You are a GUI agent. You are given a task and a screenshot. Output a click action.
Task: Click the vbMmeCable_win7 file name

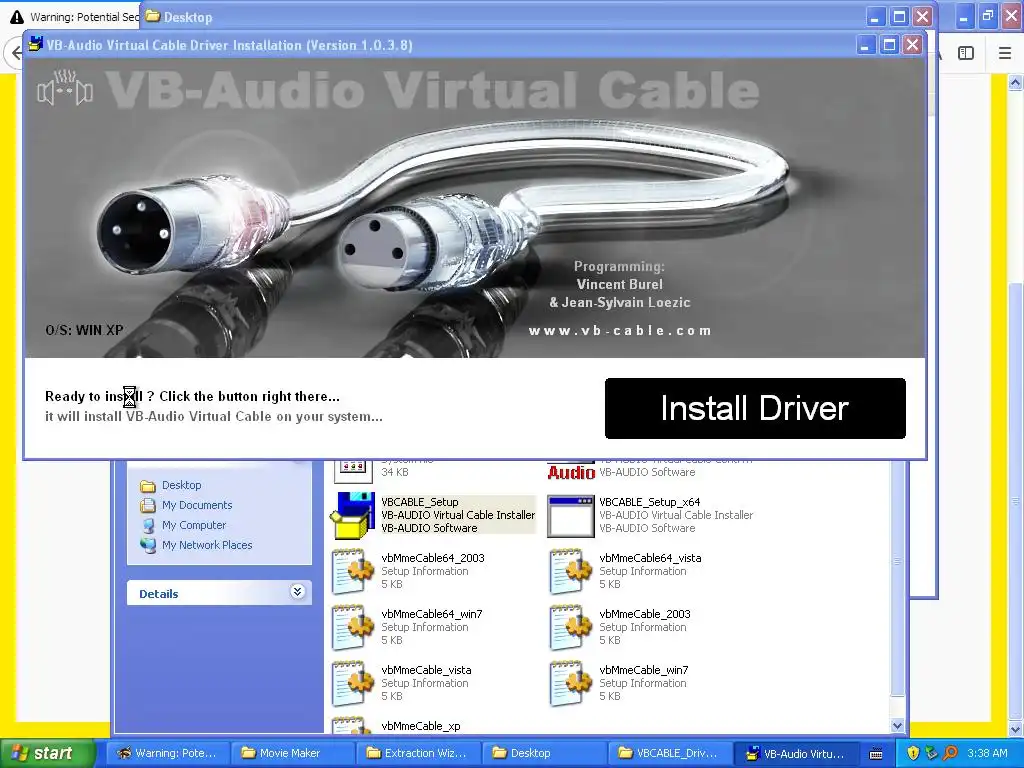pos(644,670)
